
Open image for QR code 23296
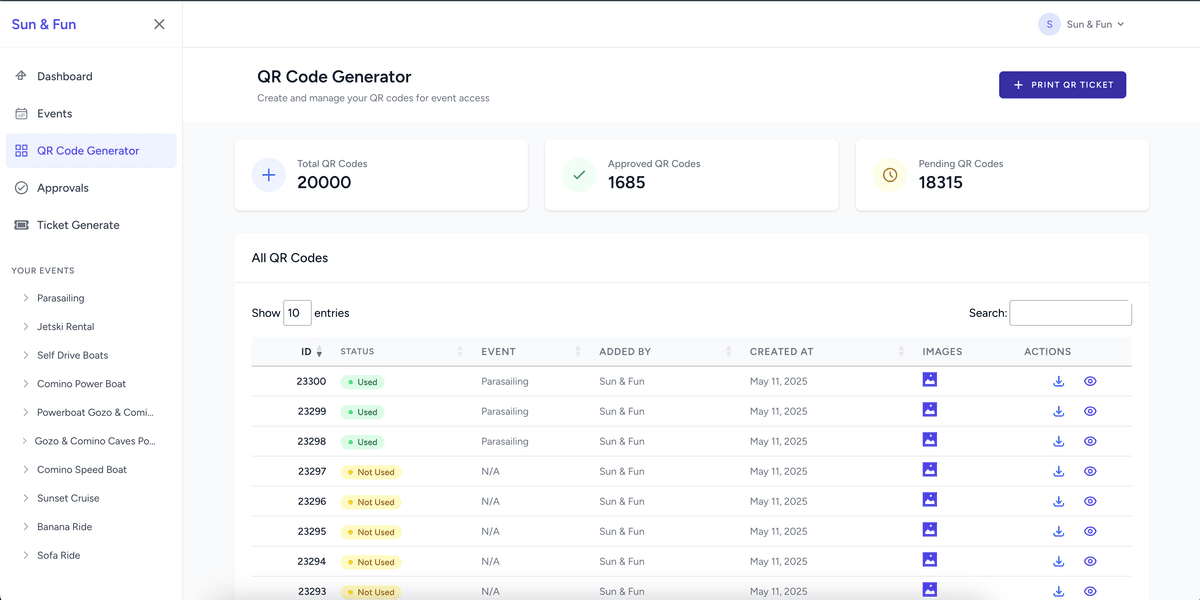[930, 500]
